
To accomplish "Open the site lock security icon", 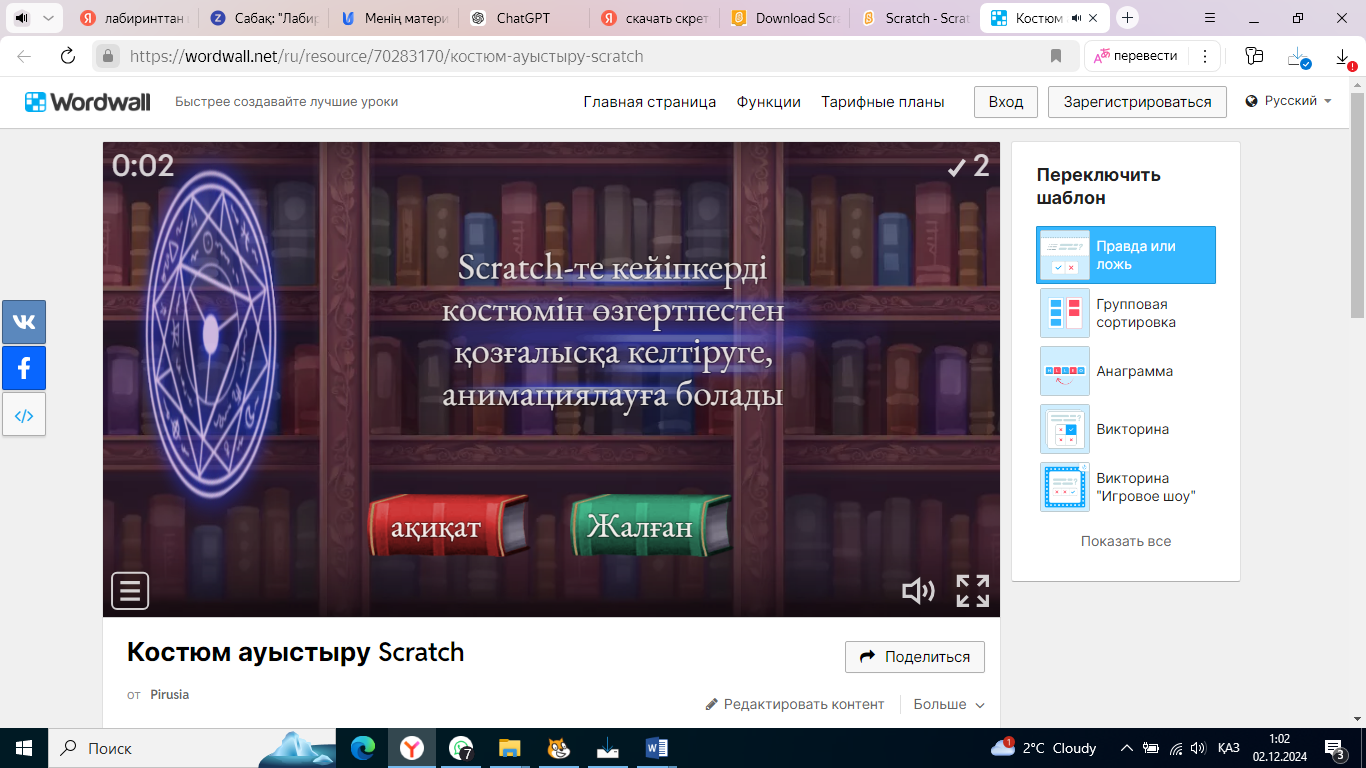I will pos(107,56).
